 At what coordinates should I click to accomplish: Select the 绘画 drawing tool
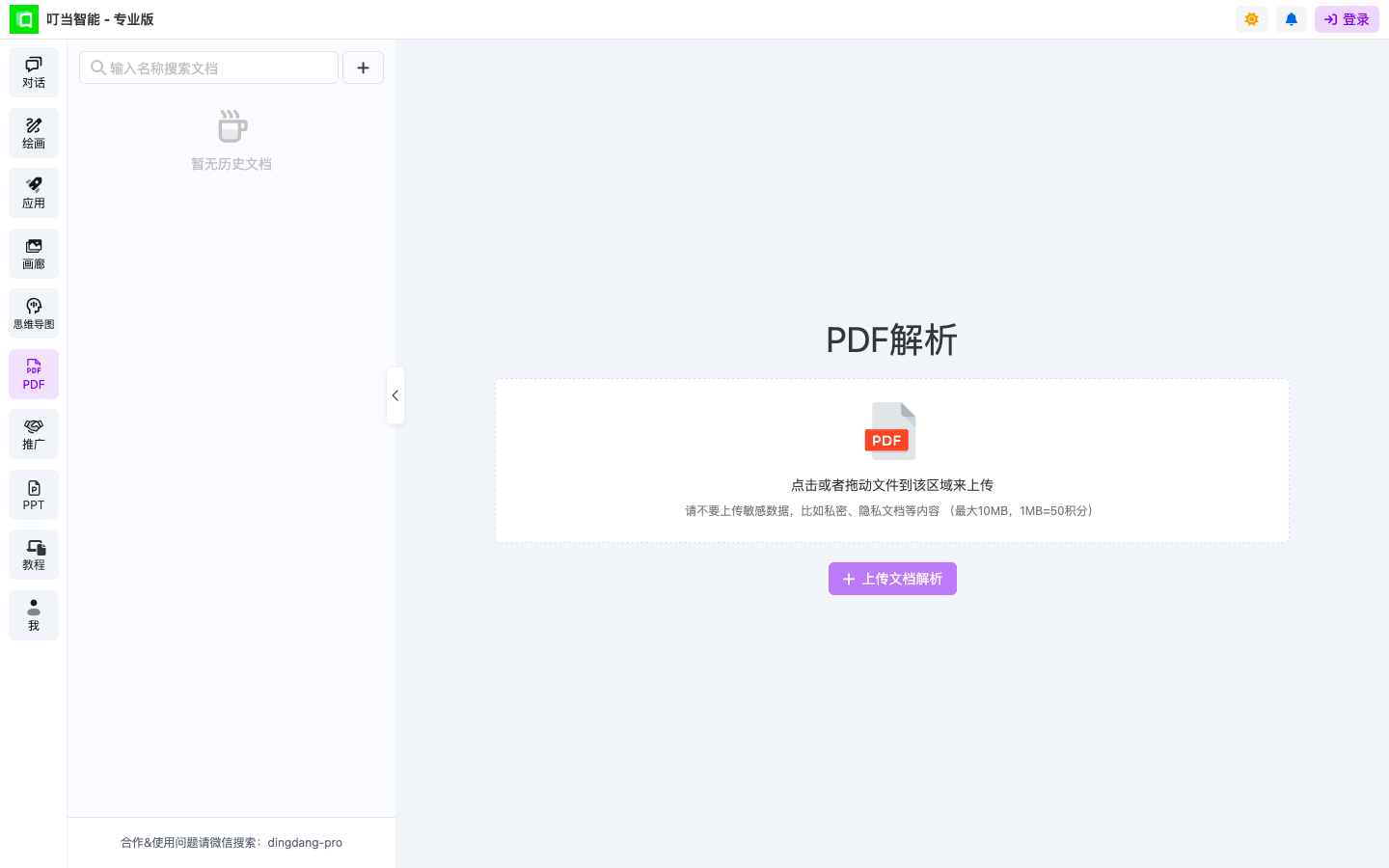33,132
